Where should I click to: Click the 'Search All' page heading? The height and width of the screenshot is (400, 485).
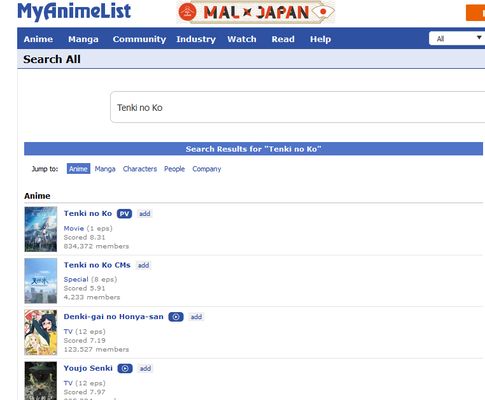(52, 59)
